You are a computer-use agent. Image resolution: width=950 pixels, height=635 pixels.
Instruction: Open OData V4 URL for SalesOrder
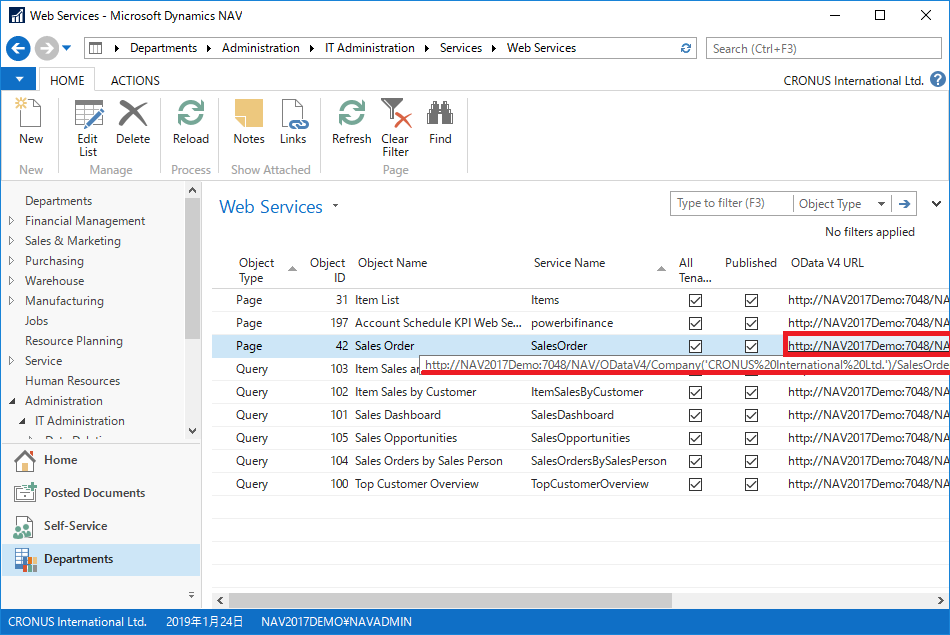[x=868, y=346]
